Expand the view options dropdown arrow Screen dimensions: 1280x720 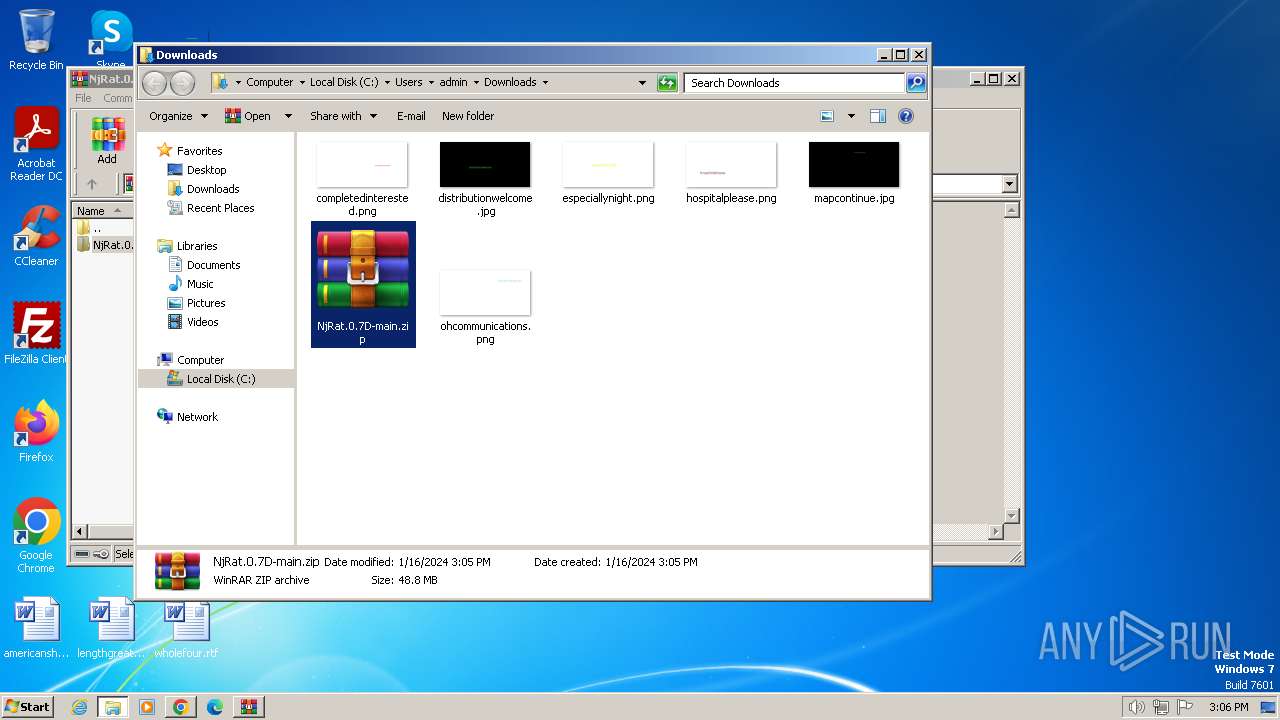(851, 116)
